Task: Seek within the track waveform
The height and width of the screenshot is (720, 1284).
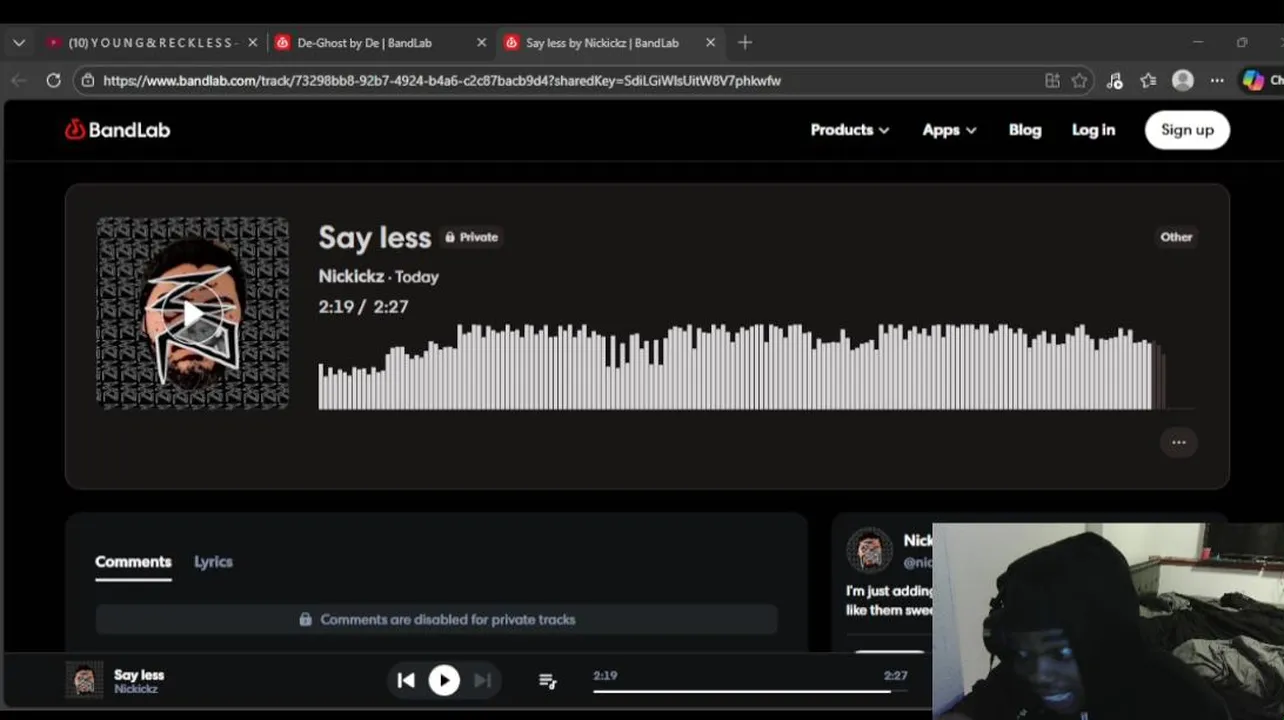Action: click(x=756, y=366)
